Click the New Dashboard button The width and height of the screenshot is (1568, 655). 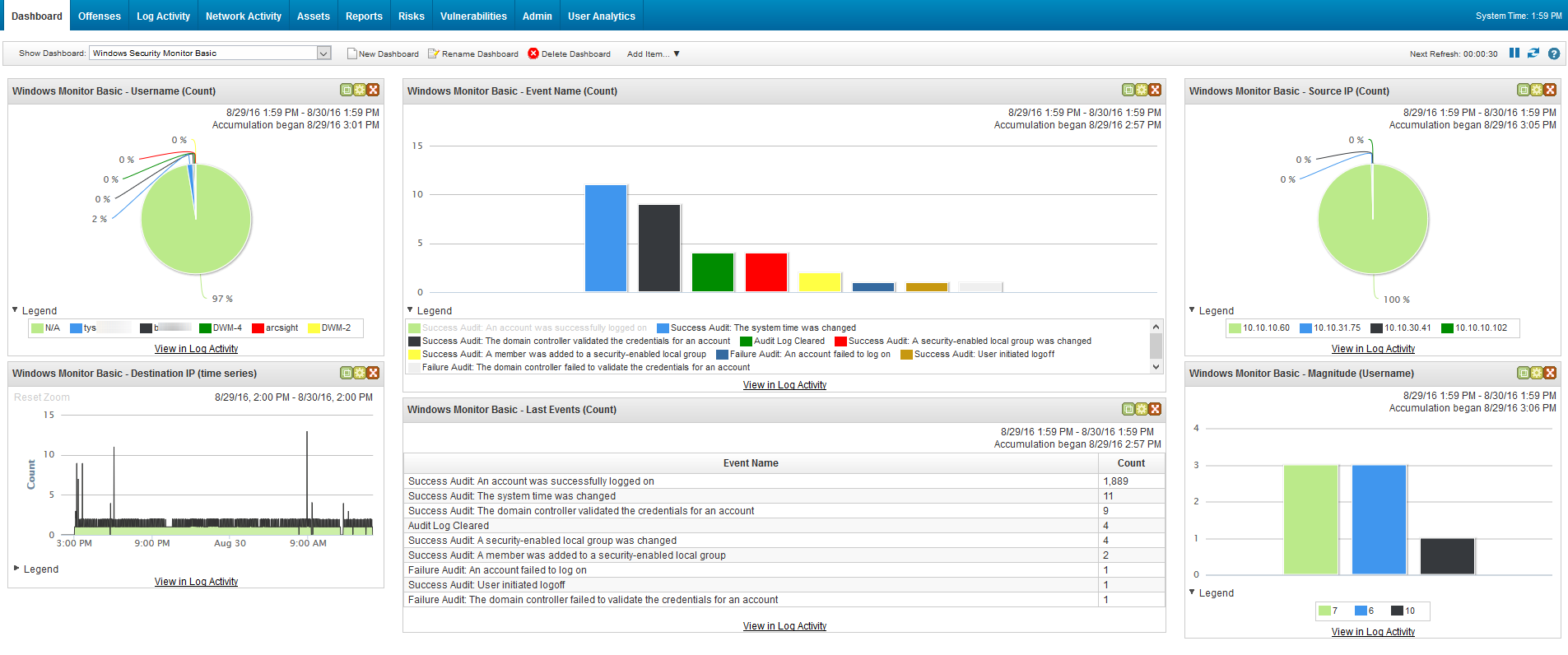383,54
